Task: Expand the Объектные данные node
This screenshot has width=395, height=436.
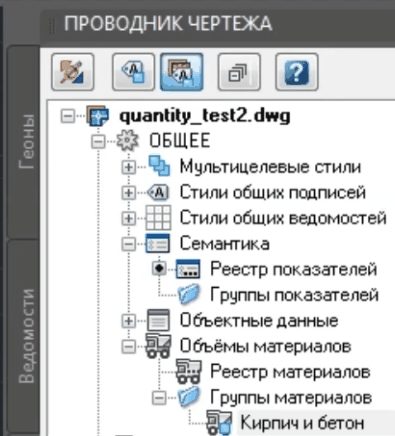Action: pyautogui.click(x=129, y=321)
